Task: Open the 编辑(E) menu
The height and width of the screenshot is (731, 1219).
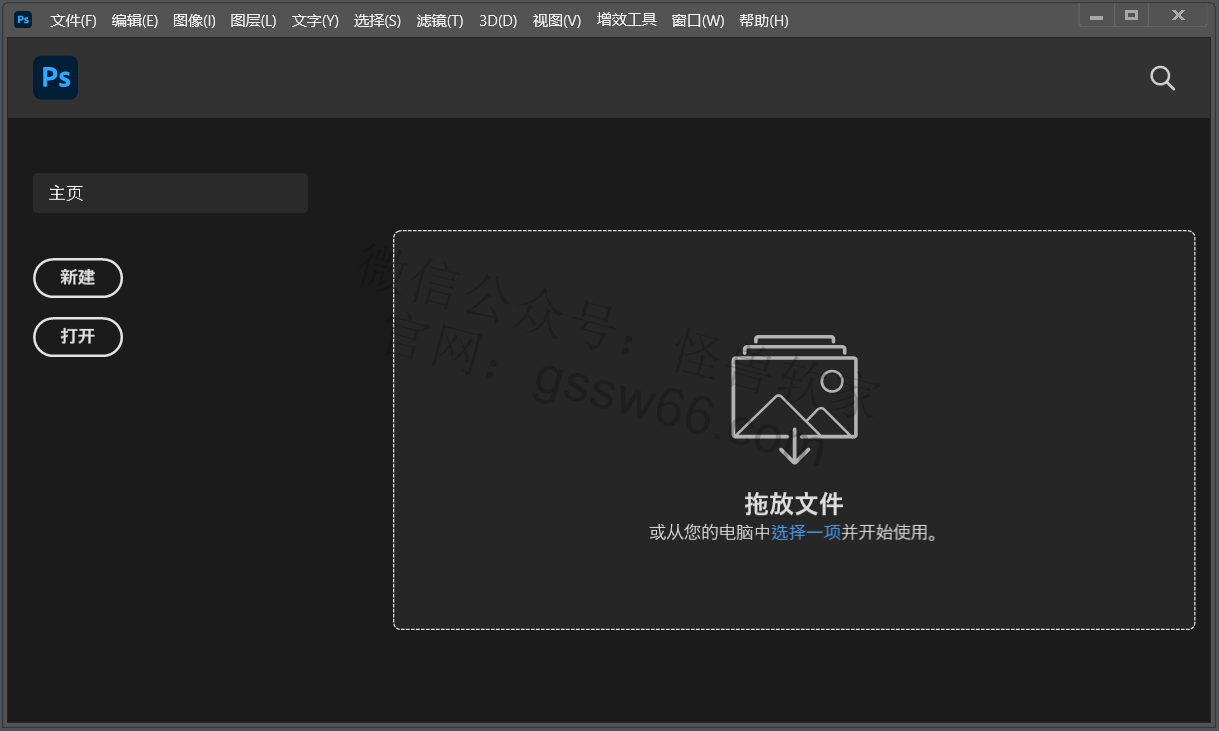Action: 135,20
